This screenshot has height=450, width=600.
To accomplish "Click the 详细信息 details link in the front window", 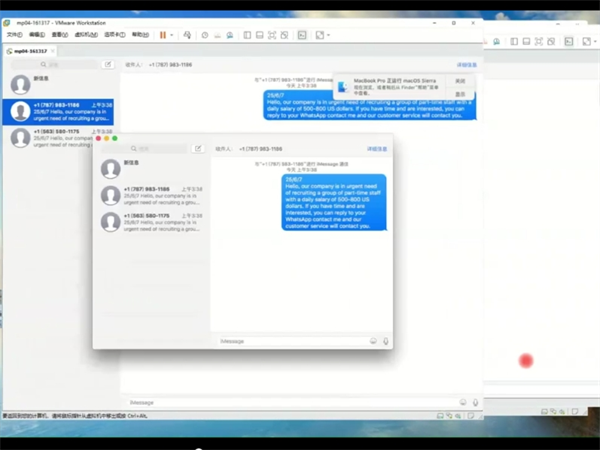I will point(378,148).
